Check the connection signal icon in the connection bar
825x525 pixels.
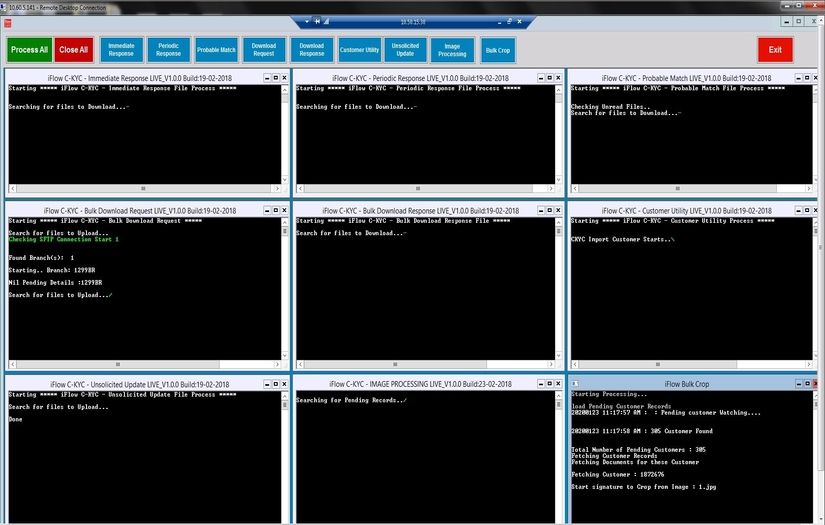(326, 21)
